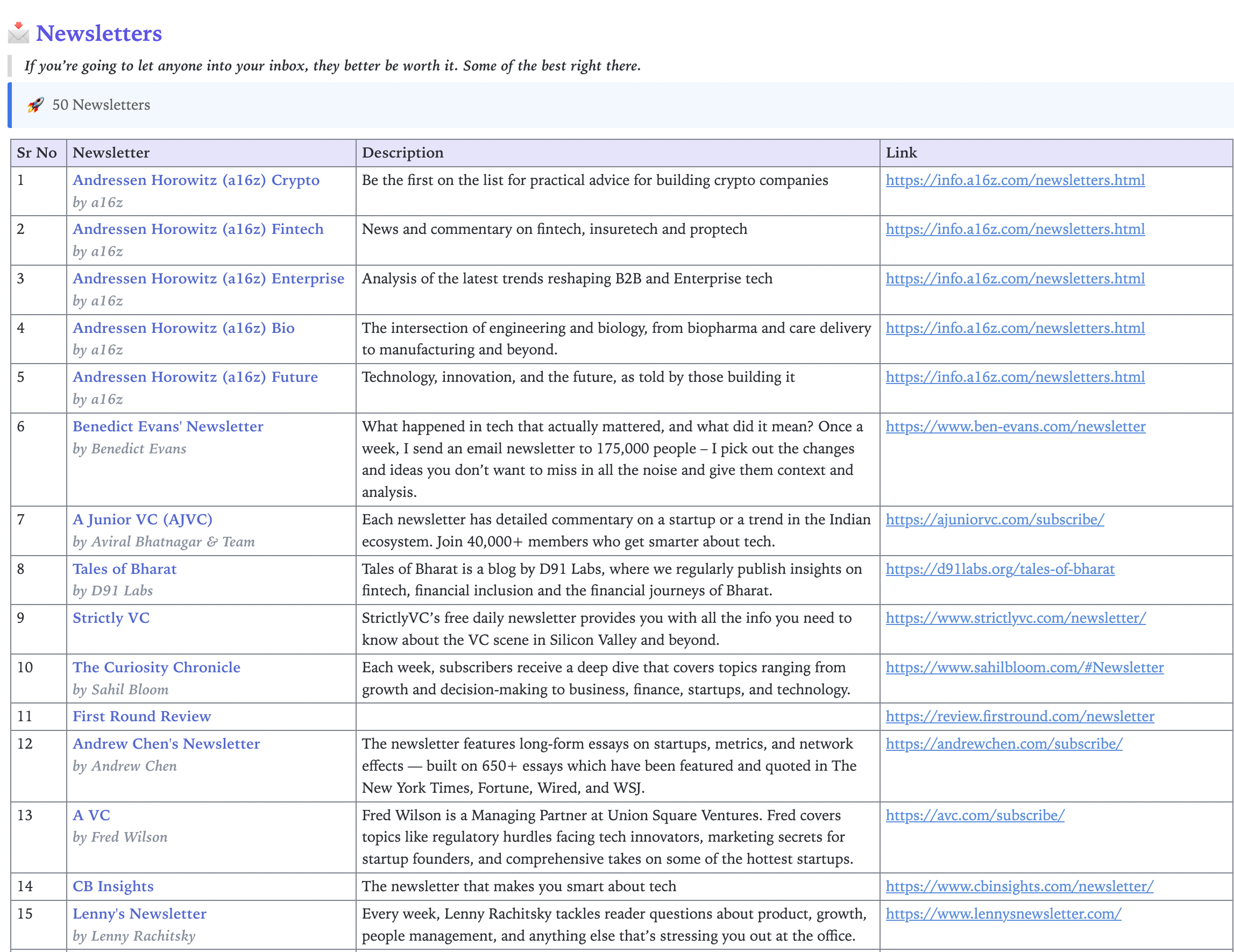
Task: Open CB Insights title link
Action: click(113, 886)
